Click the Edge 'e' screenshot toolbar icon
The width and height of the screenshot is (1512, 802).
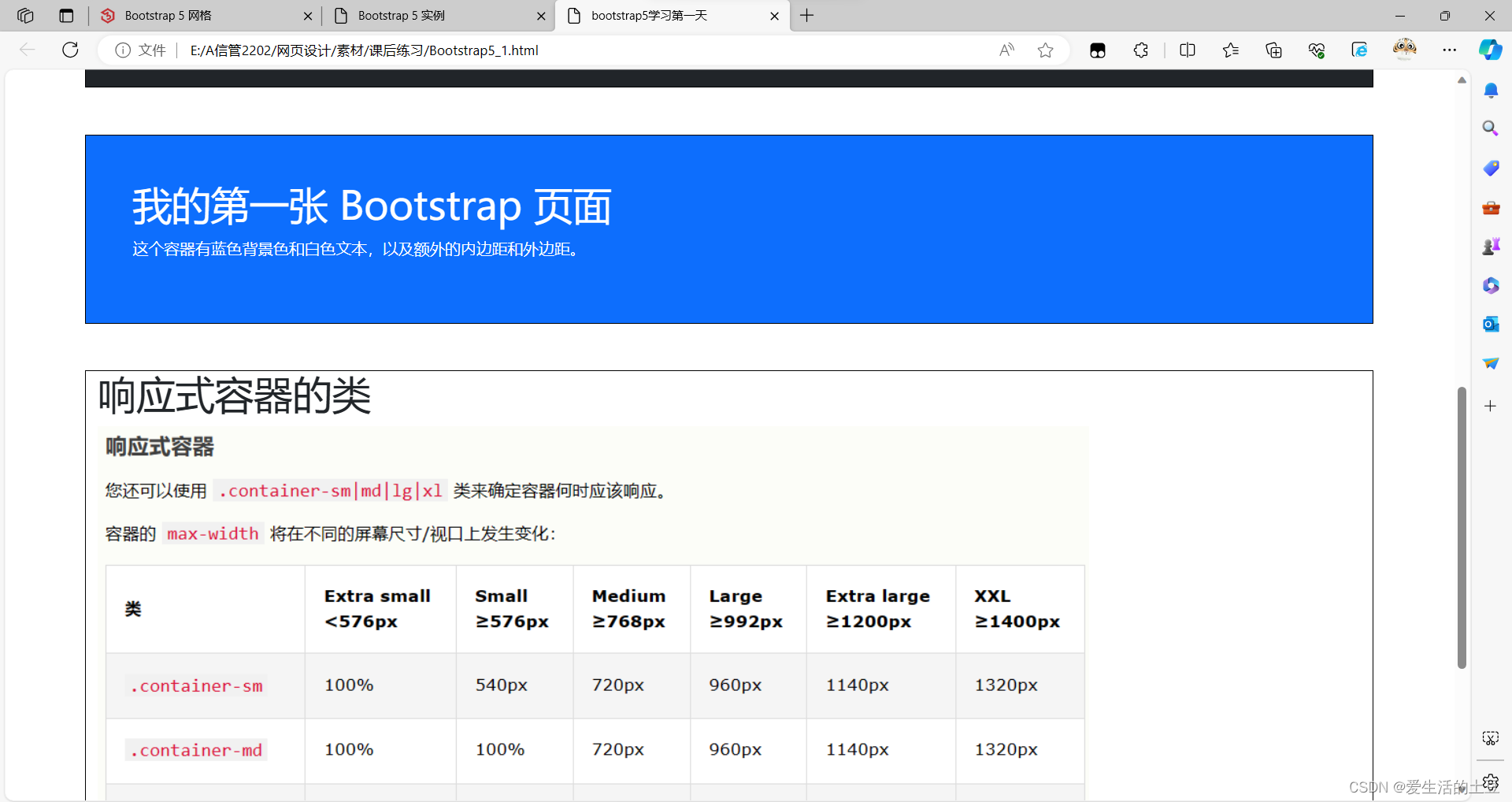pyautogui.click(x=1360, y=50)
